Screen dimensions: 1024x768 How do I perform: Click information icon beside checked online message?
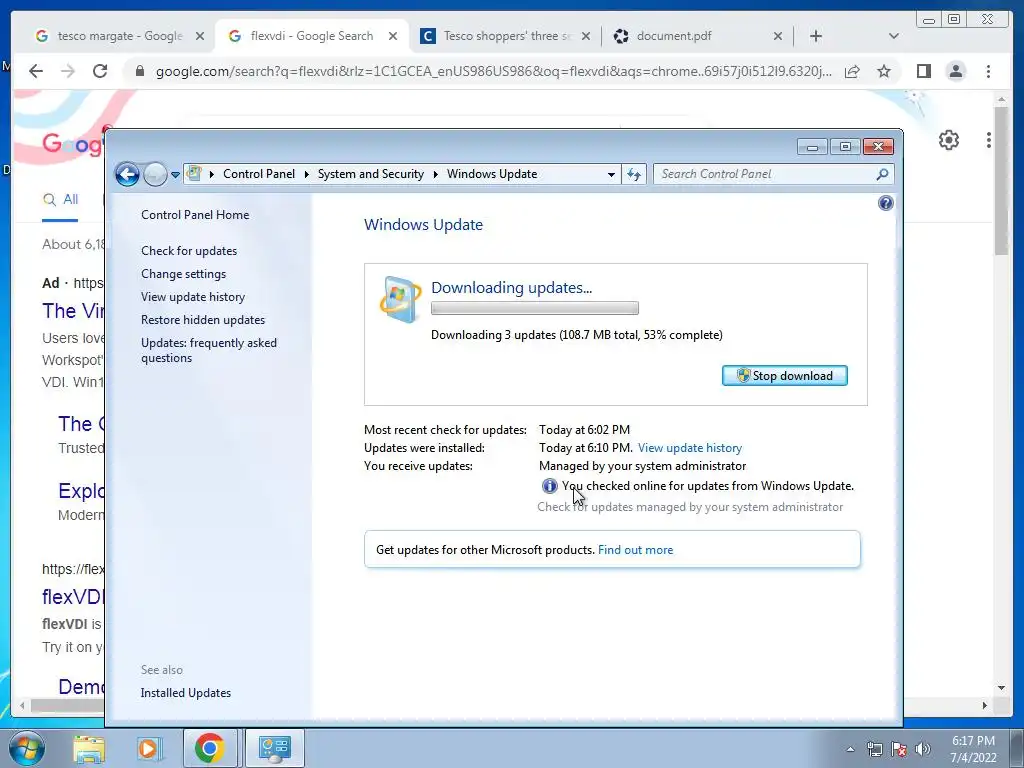549,486
